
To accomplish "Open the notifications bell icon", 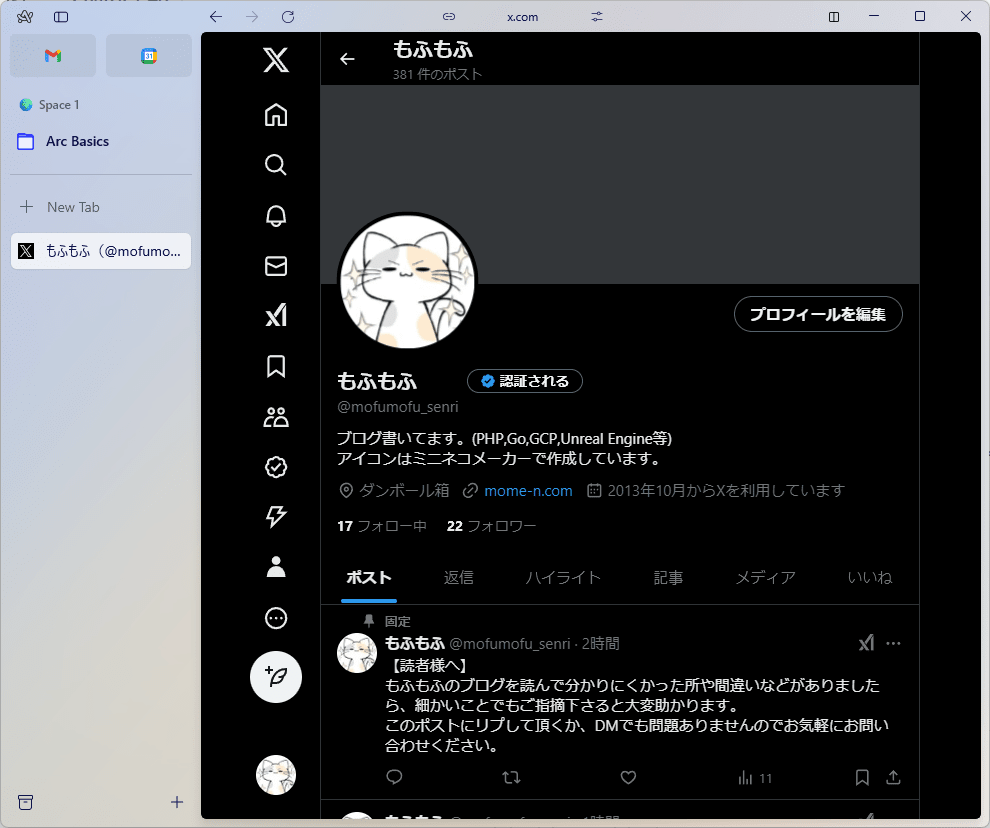I will (275, 216).
